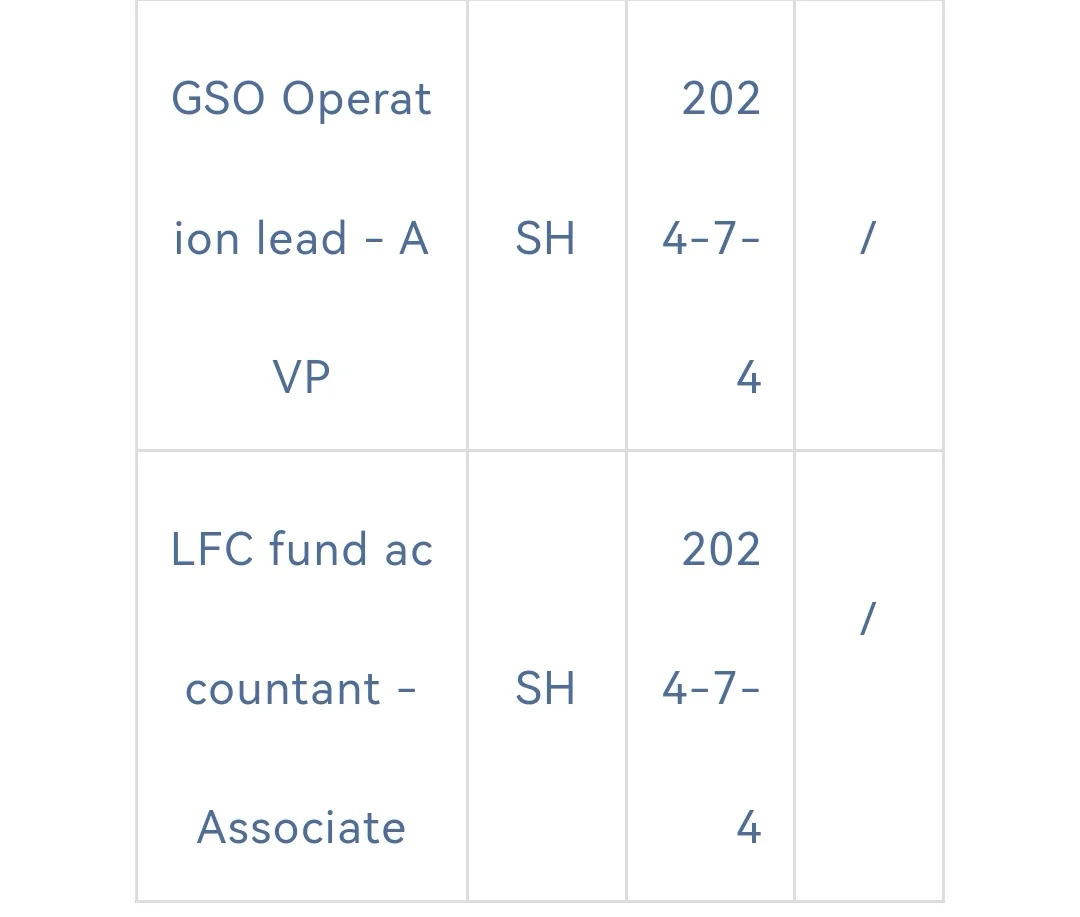Click the 'LFC fund ac' text line
Image resolution: width=1080 pixels, height=917 pixels.
(301, 550)
